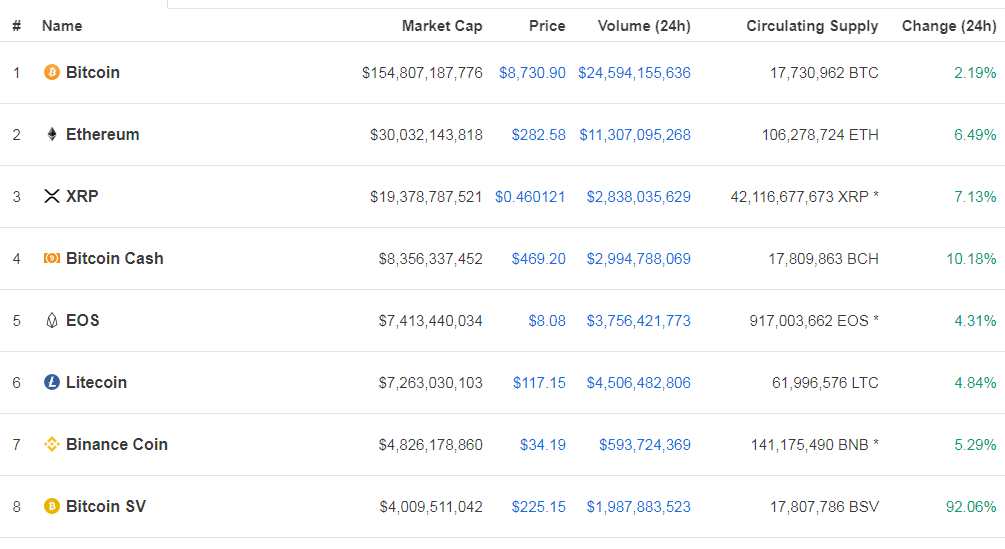Image resolution: width=1005 pixels, height=549 pixels.
Task: Click the Bitcoin Cash logo icon
Action: click(x=52, y=258)
